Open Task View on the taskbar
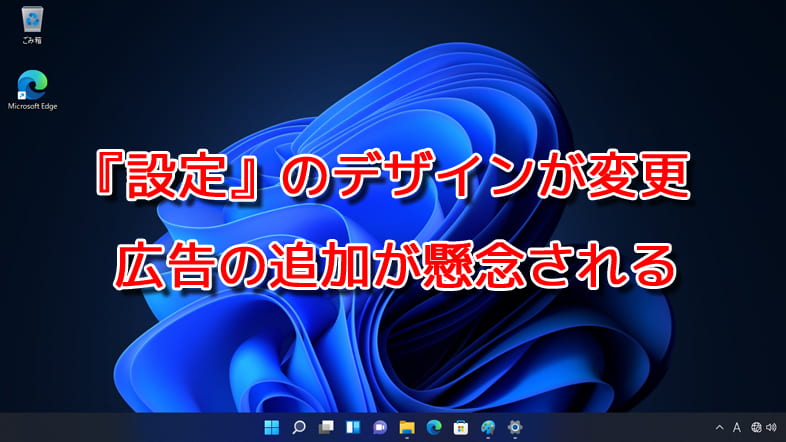786x442 pixels. [326, 427]
